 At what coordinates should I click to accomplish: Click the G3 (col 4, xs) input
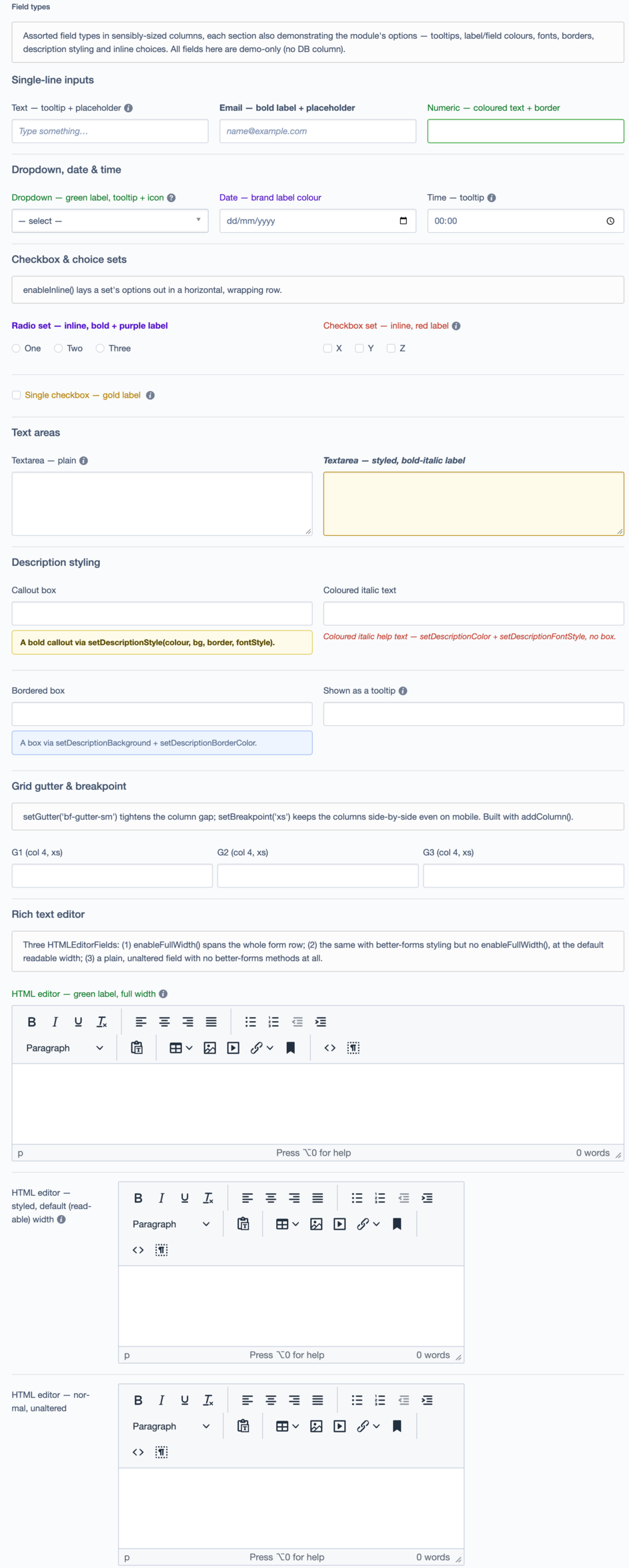coord(524,875)
